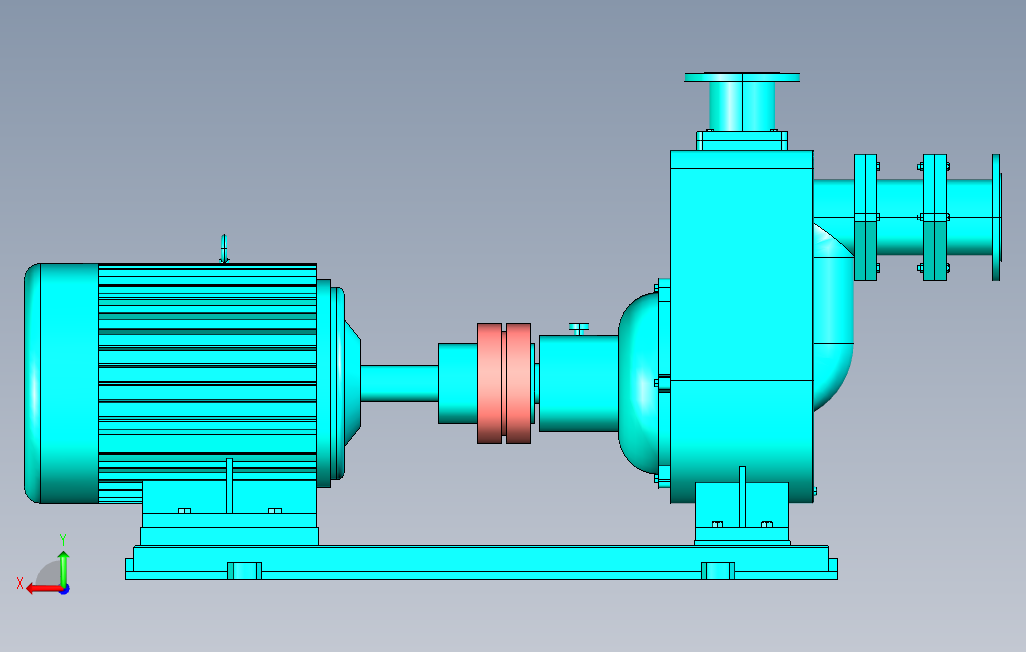Image resolution: width=1026 pixels, height=652 pixels.
Task: Select the end flange of the suction pipe
Action: (x=996, y=217)
